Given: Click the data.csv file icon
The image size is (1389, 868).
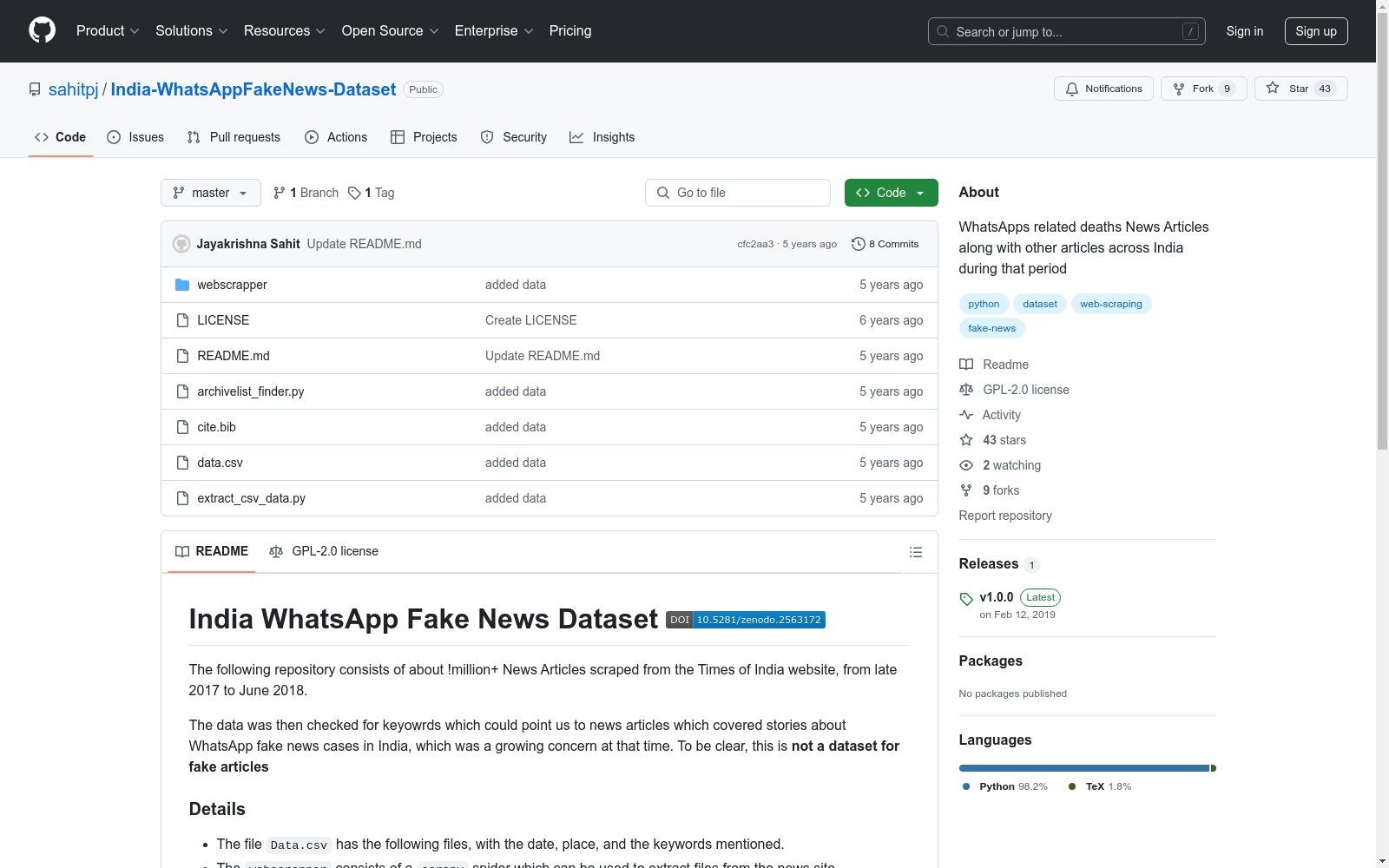Looking at the screenshot, I should [182, 463].
